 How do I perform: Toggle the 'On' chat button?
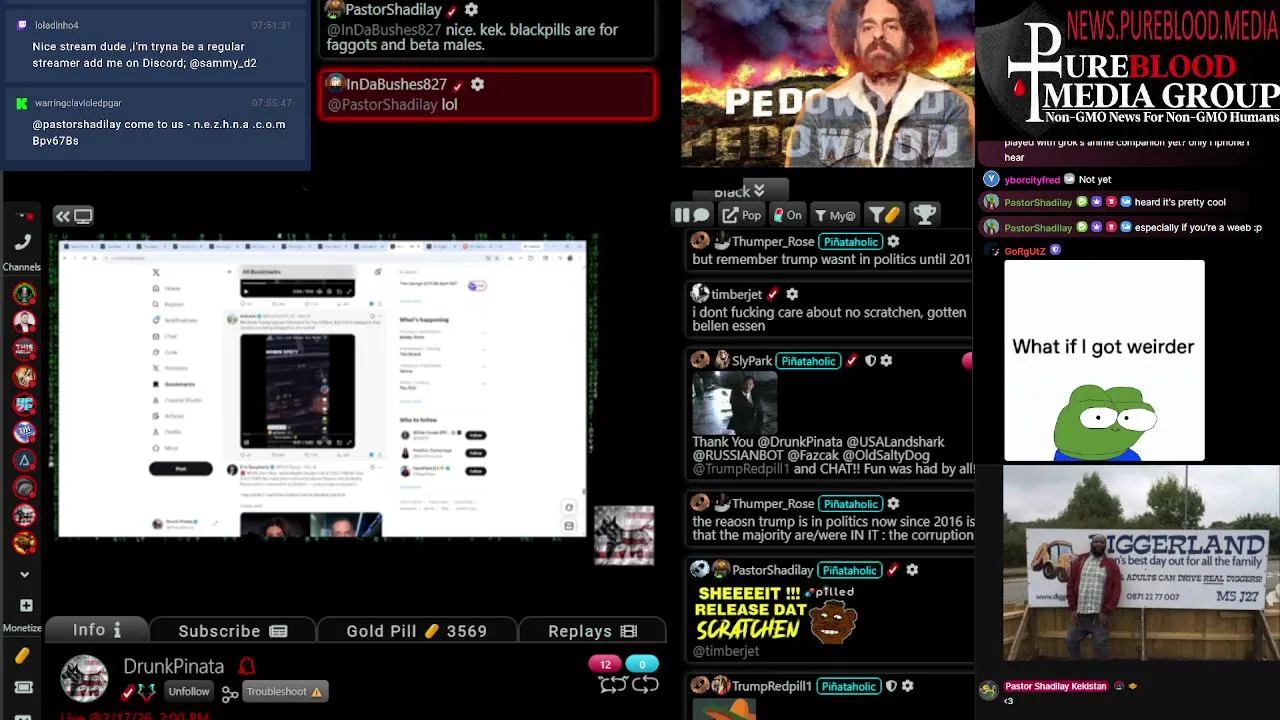788,215
